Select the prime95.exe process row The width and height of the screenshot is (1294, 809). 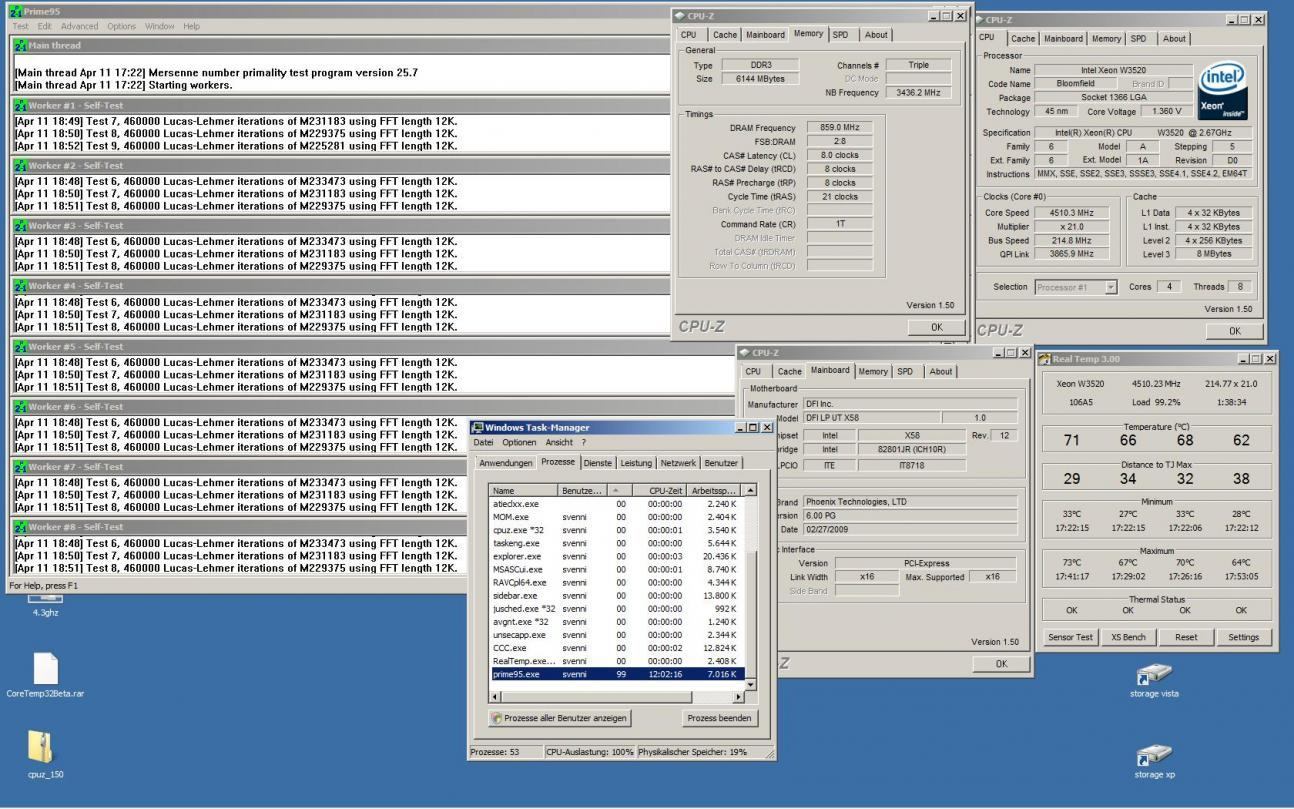pyautogui.click(x=616, y=674)
